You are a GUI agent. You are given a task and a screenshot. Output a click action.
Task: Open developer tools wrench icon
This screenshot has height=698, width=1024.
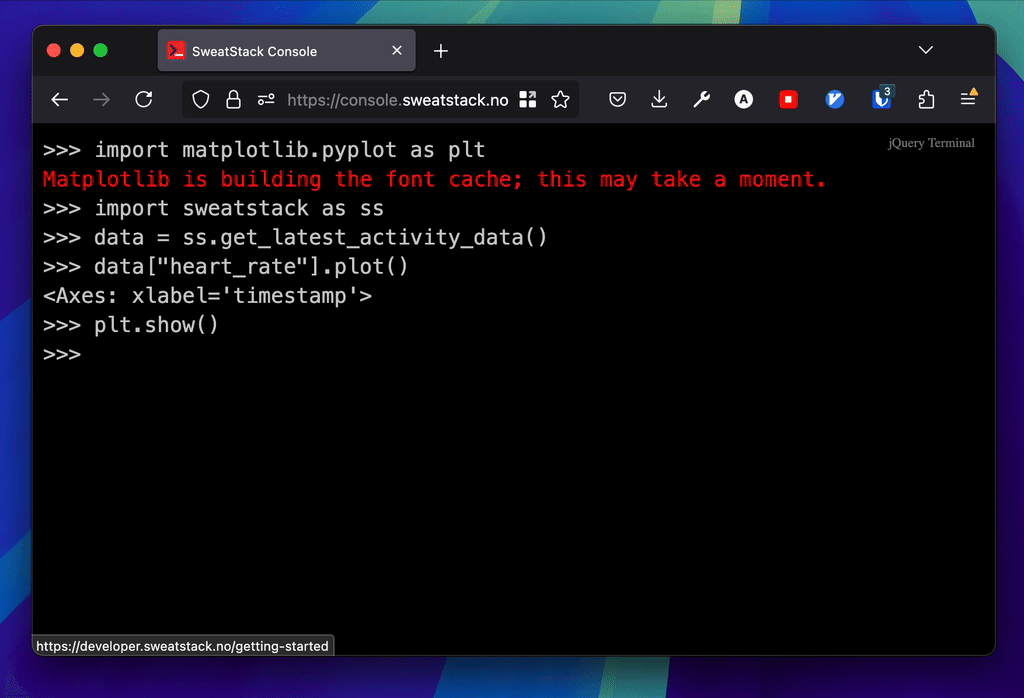(701, 99)
